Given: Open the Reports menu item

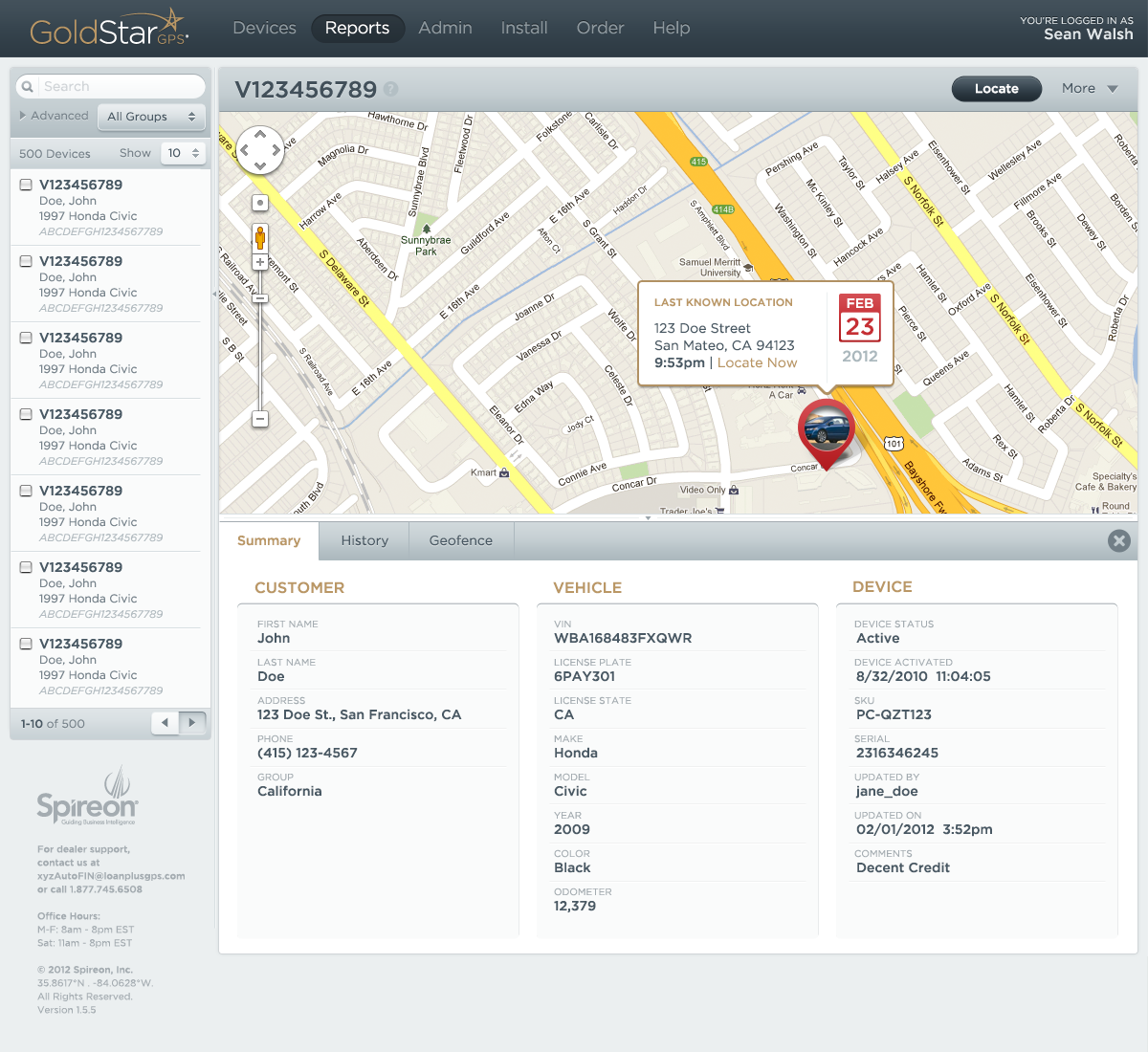Looking at the screenshot, I should click(357, 28).
